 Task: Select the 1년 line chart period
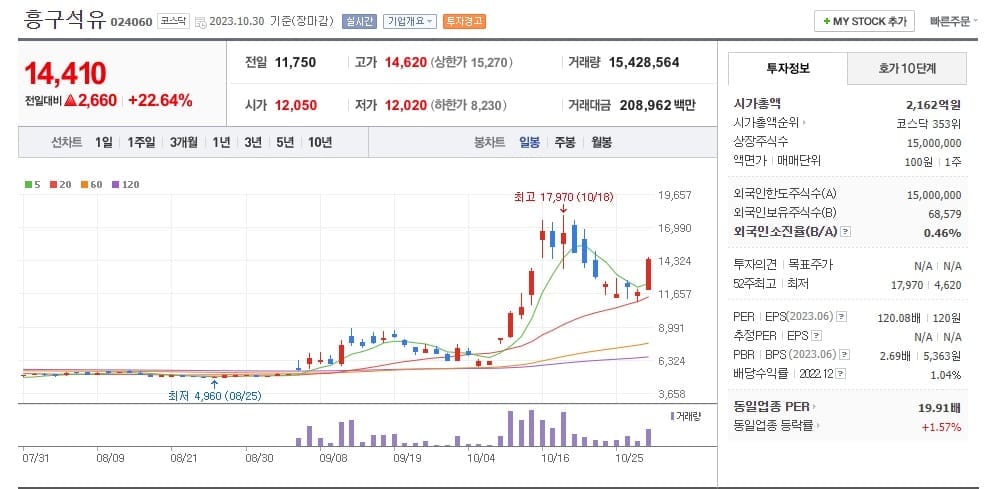tap(221, 142)
